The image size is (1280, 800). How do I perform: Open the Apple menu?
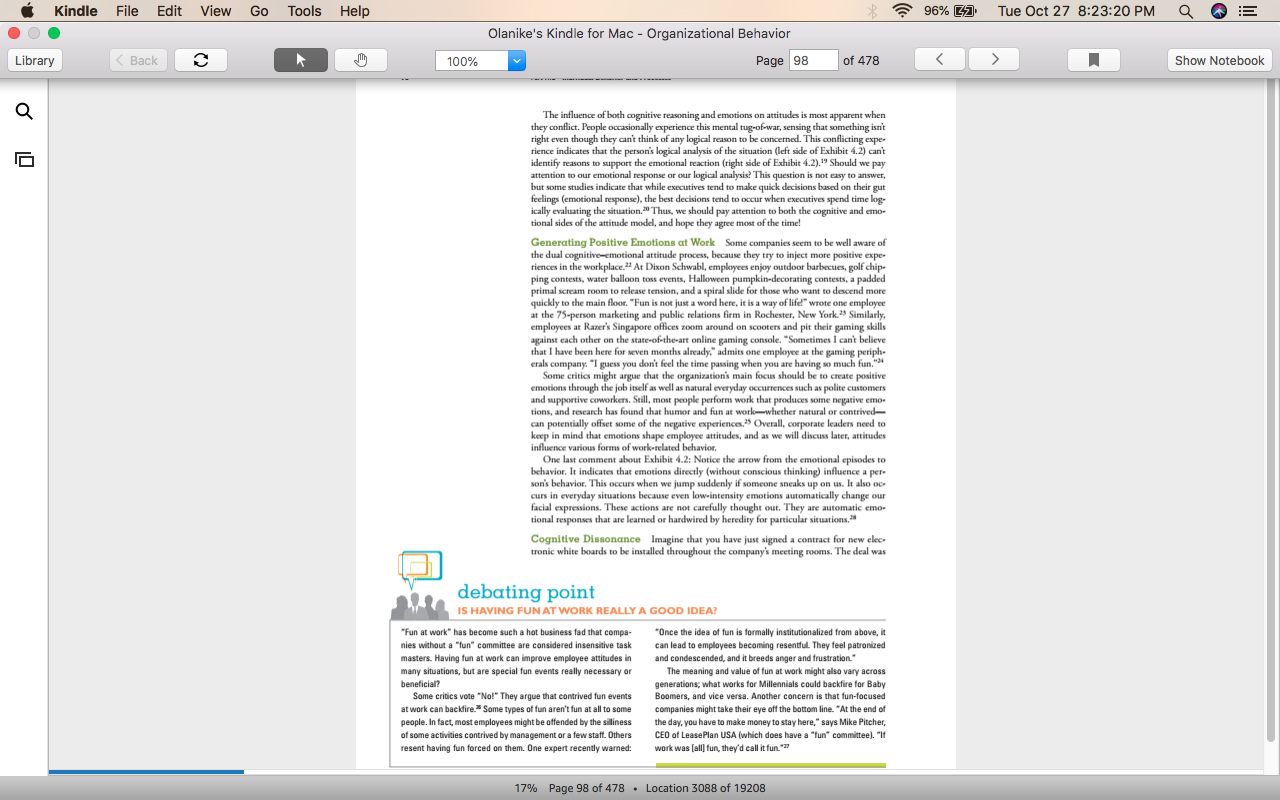[x=27, y=11]
